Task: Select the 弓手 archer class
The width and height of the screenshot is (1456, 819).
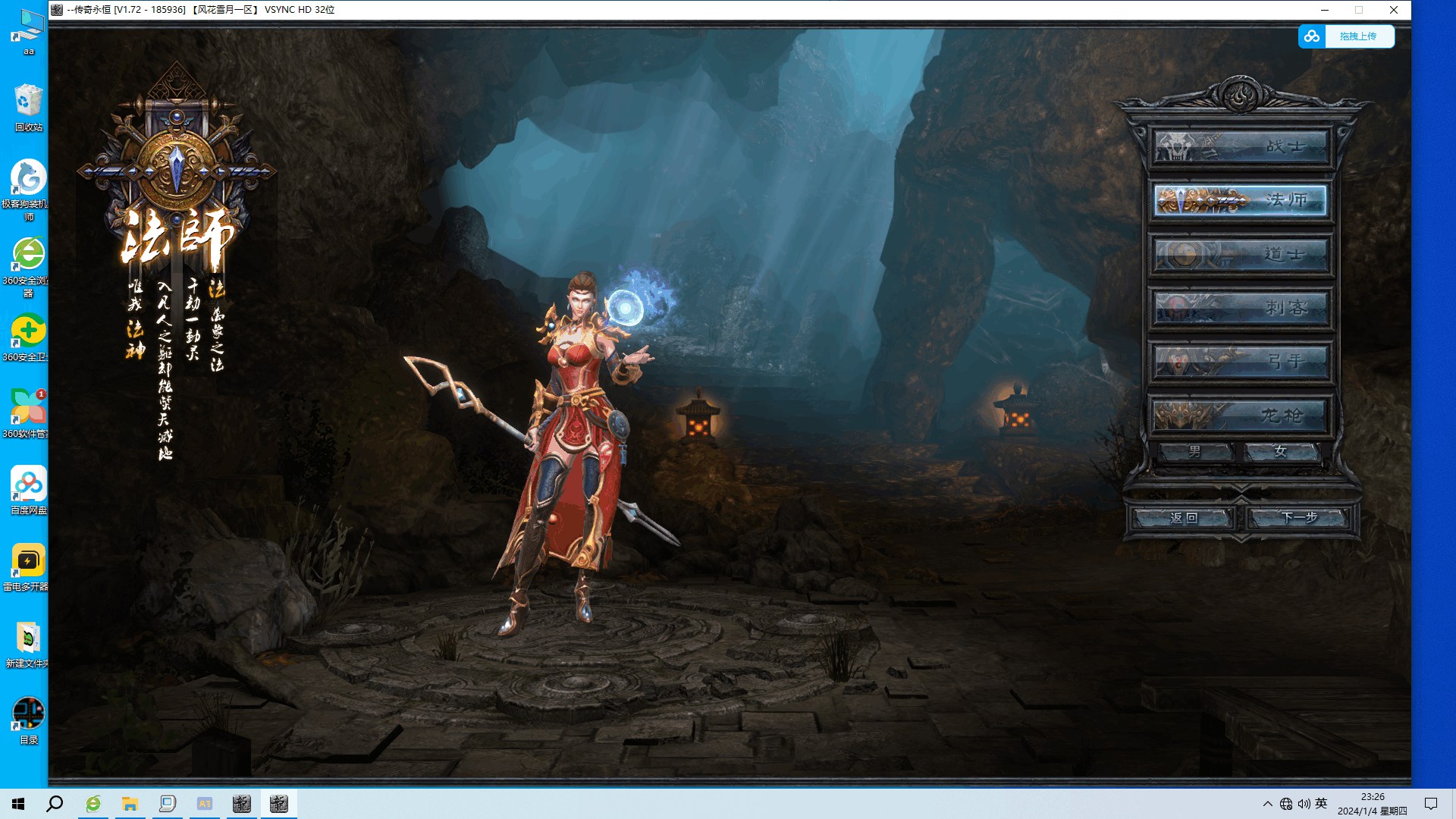Action: tap(1241, 362)
